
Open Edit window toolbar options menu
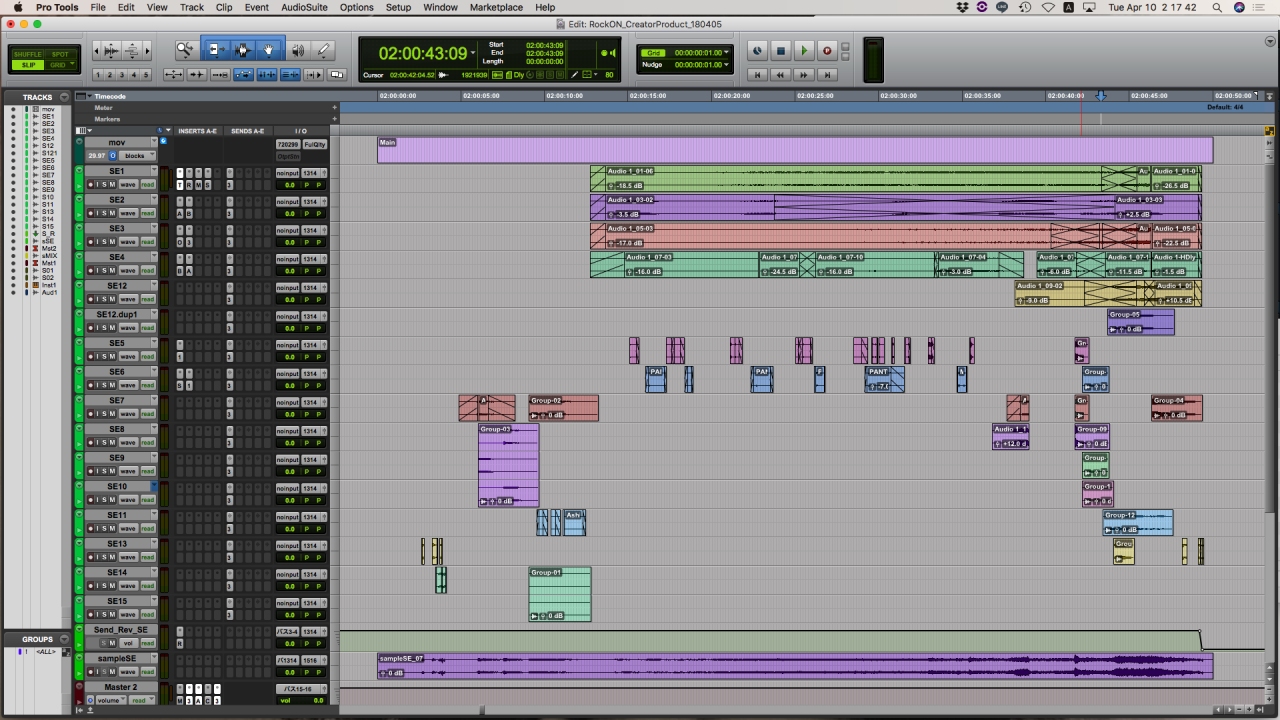pyautogui.click(x=1269, y=41)
